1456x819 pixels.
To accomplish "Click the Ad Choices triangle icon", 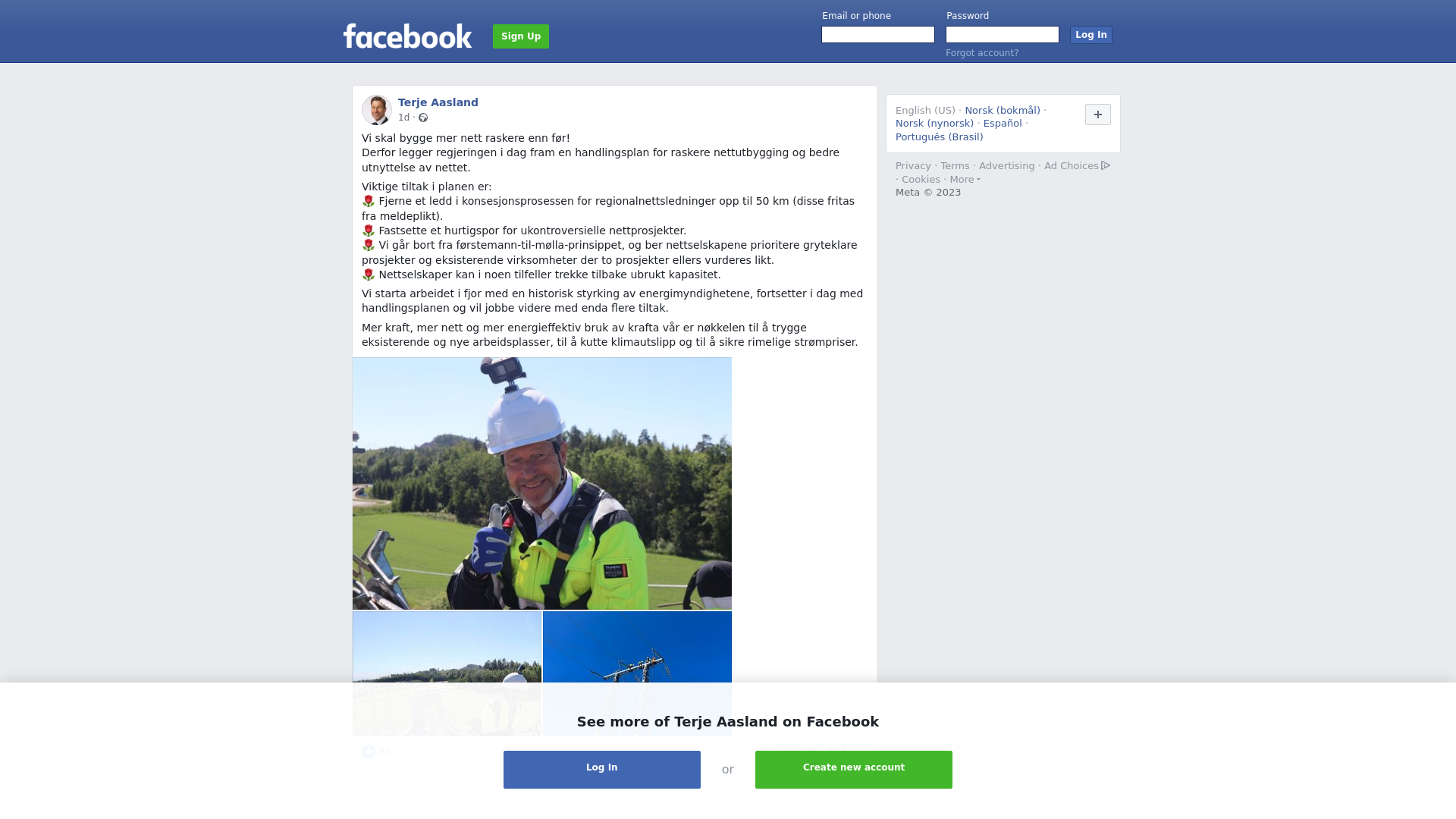I will point(1106,165).
